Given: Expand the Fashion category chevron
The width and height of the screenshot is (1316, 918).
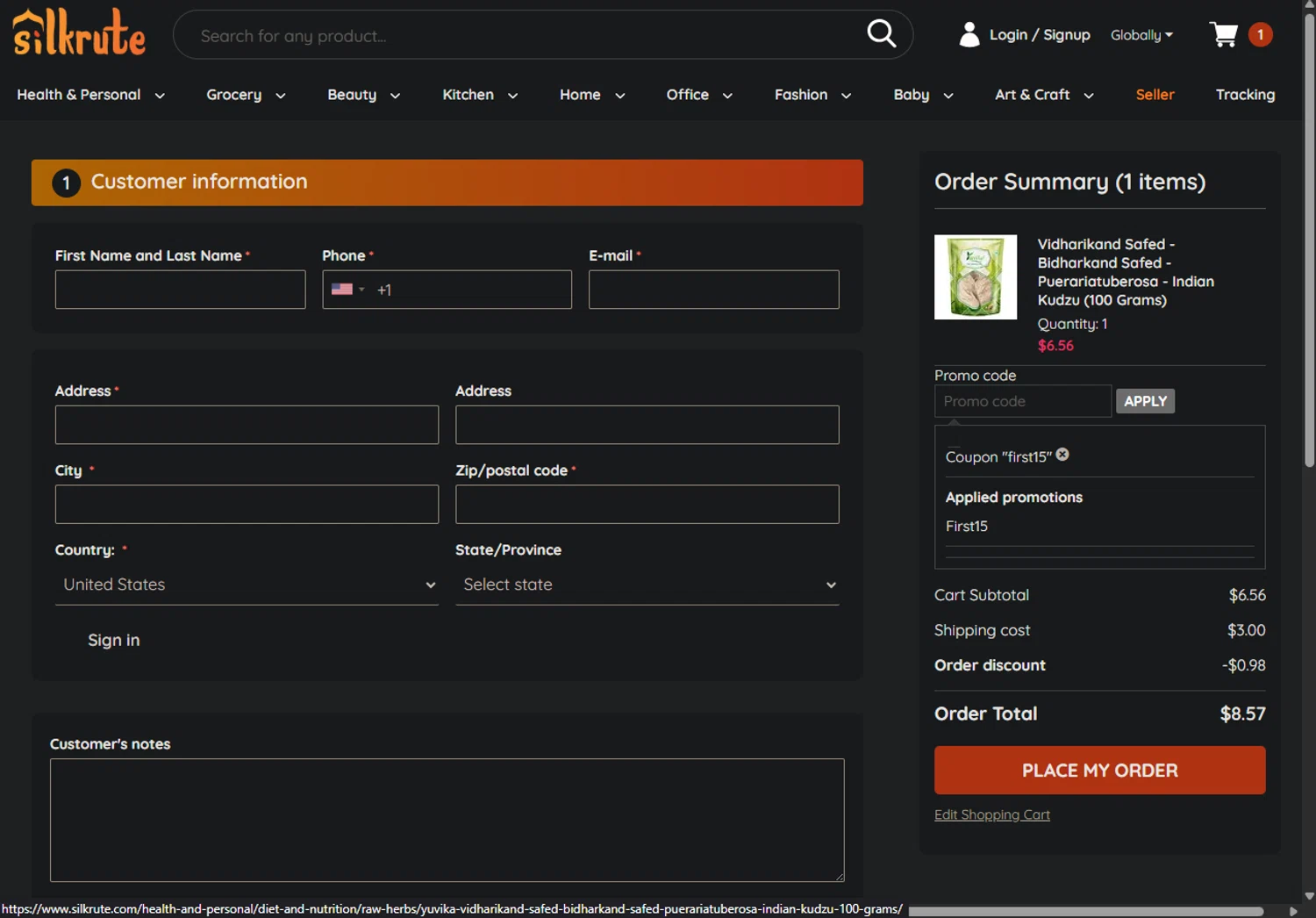Looking at the screenshot, I should (x=846, y=96).
